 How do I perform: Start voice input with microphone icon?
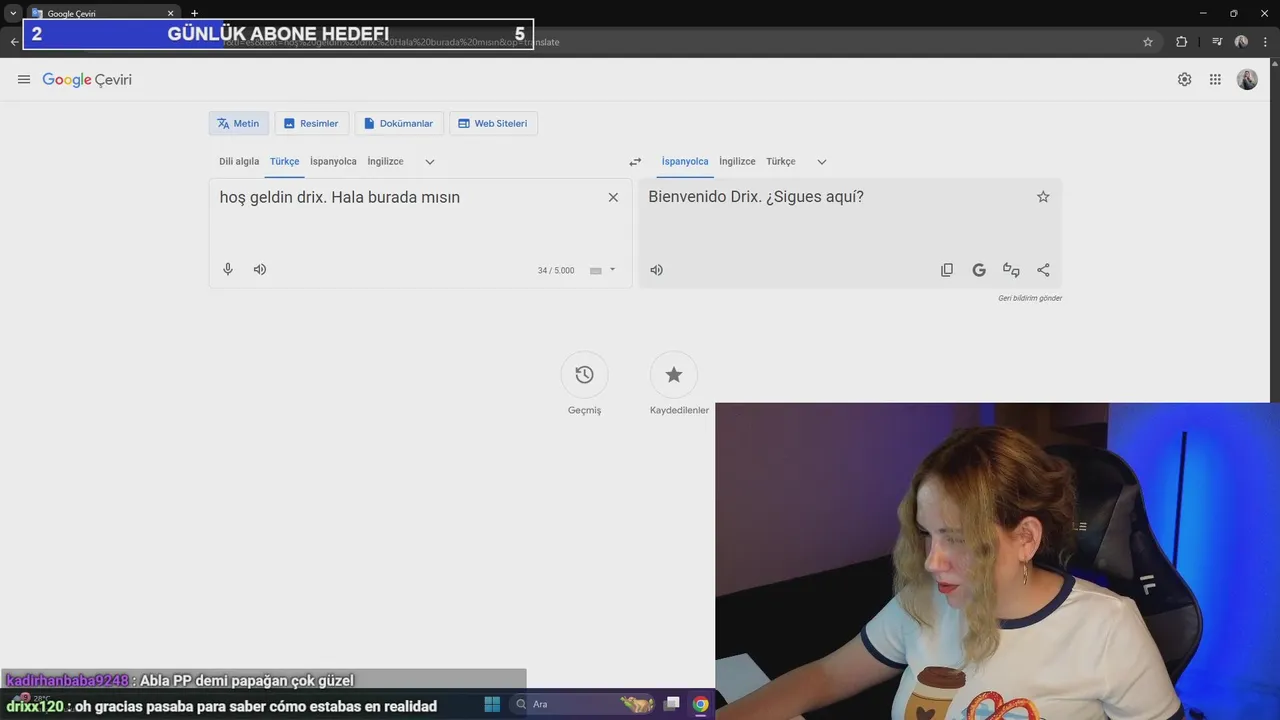(x=228, y=269)
